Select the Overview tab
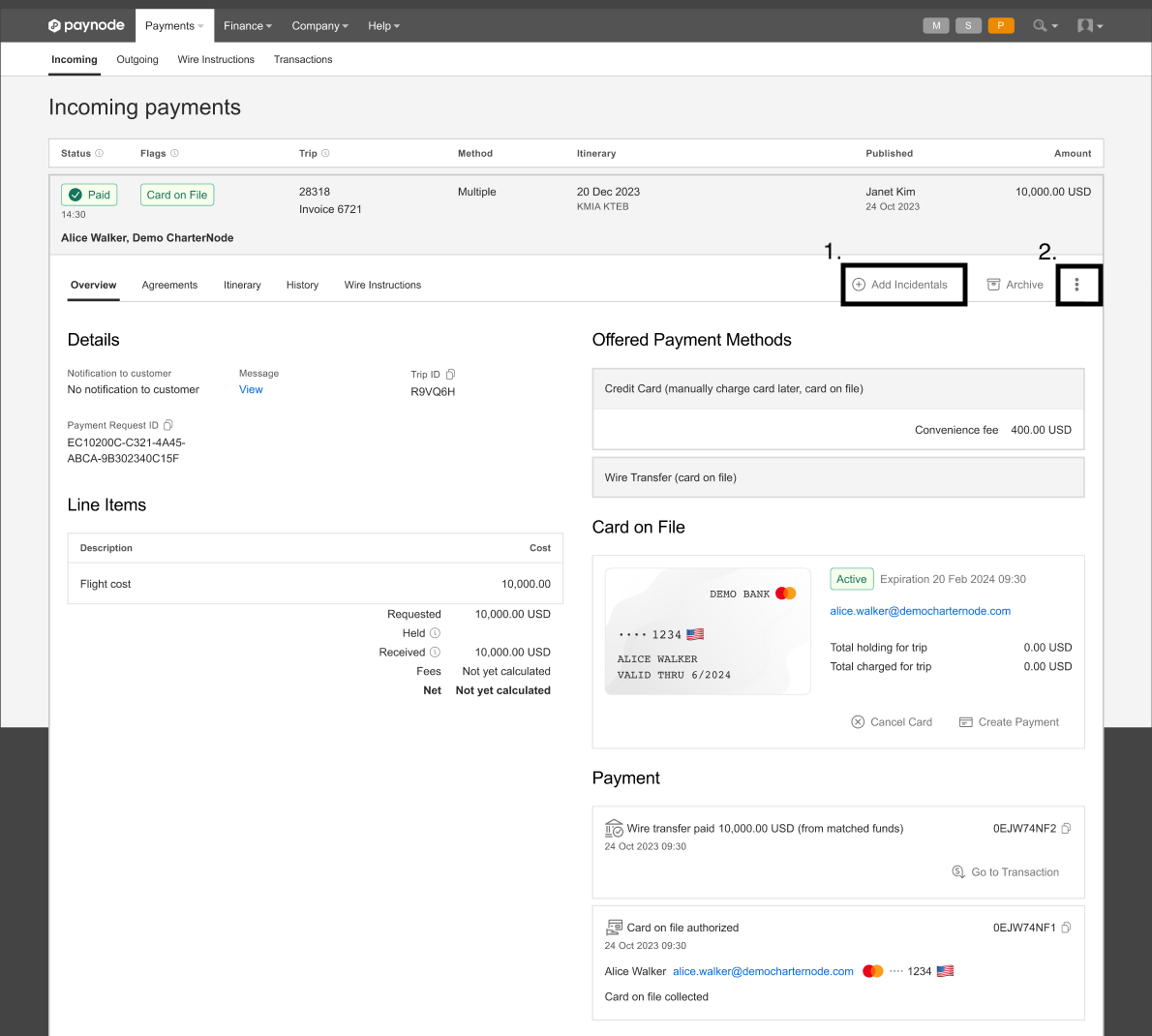Viewport: 1152px width, 1036px height. [93, 285]
